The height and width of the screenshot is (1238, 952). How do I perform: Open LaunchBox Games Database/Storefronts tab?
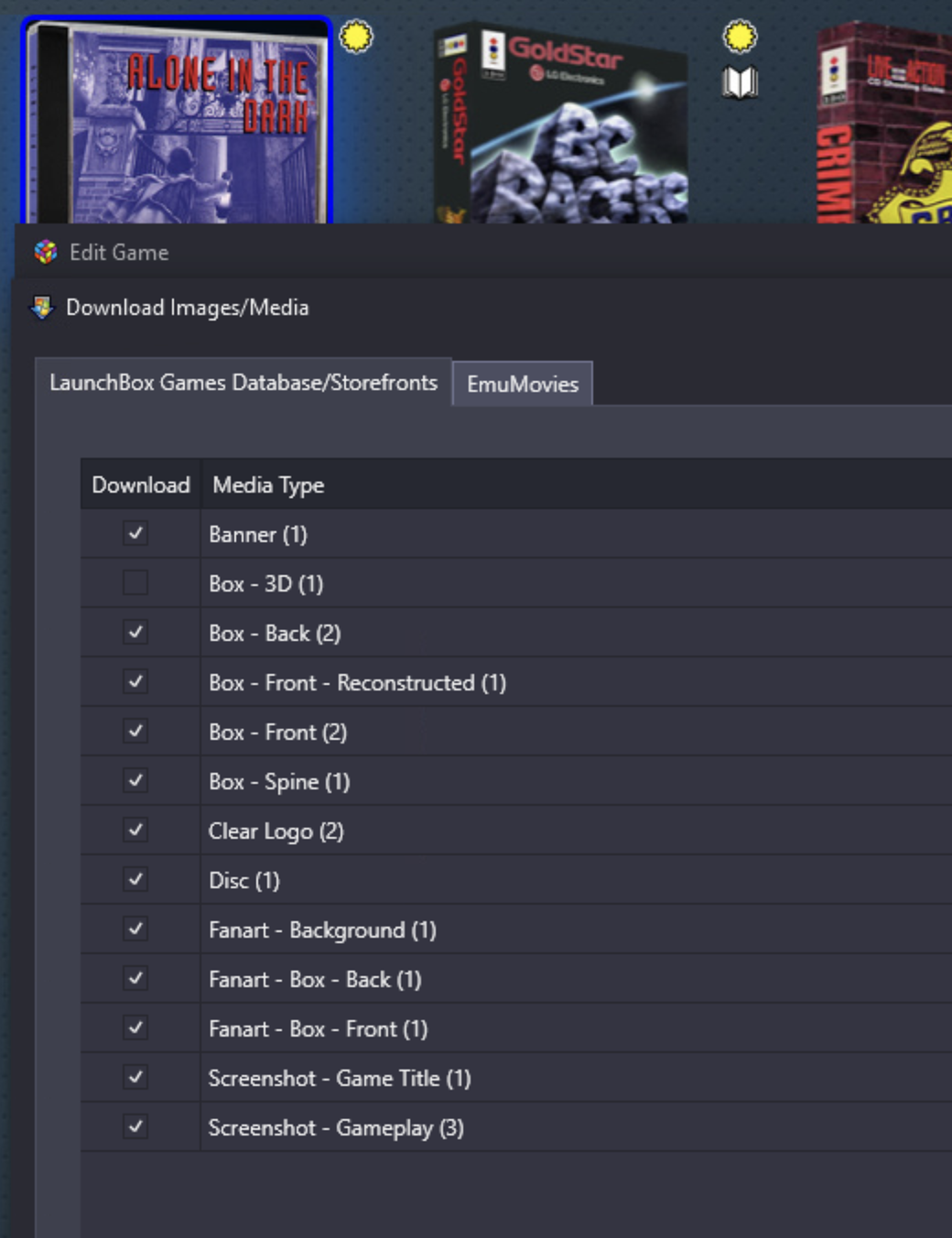243,382
